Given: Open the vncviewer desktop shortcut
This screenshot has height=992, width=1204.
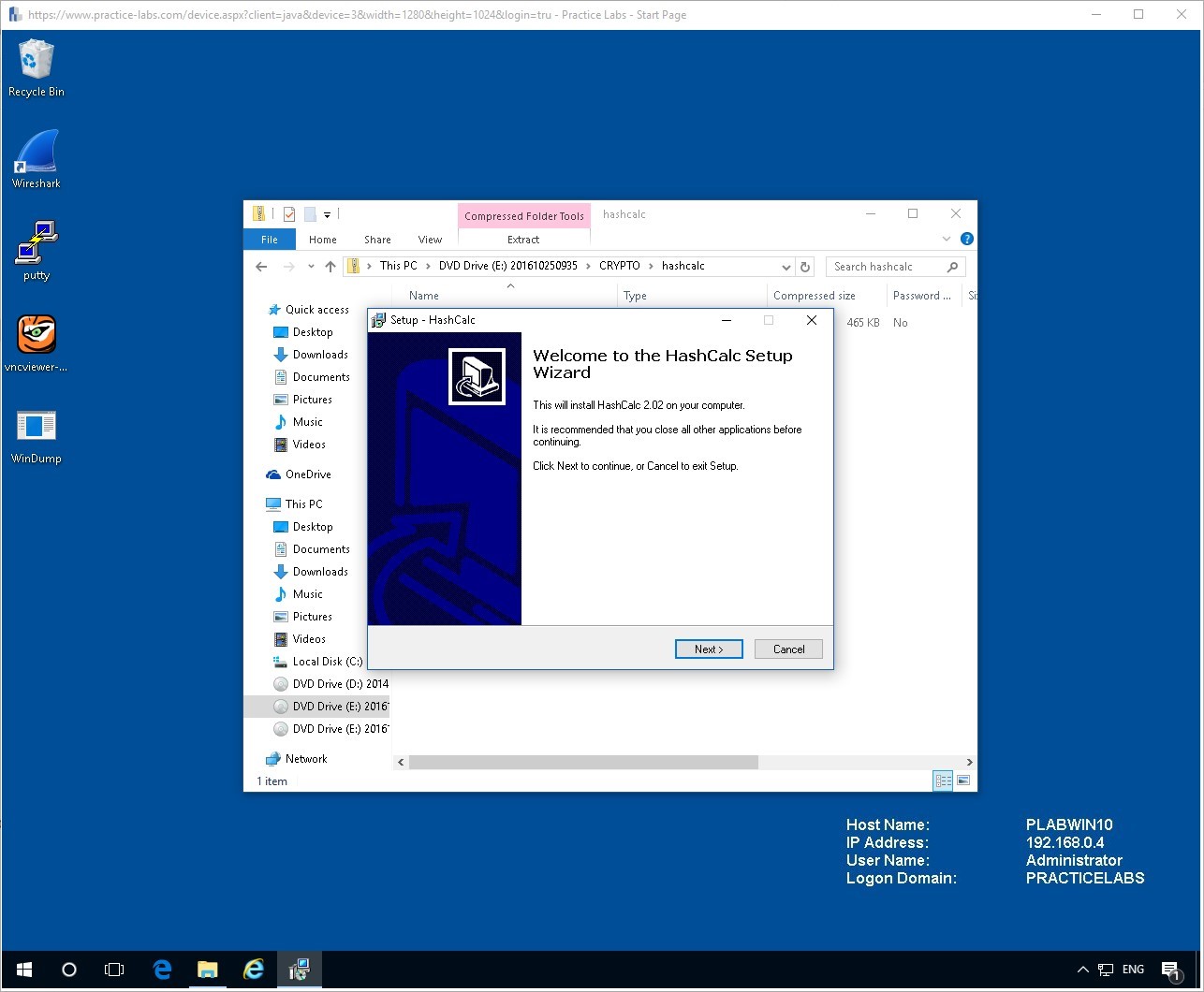Looking at the screenshot, I should coord(36,335).
